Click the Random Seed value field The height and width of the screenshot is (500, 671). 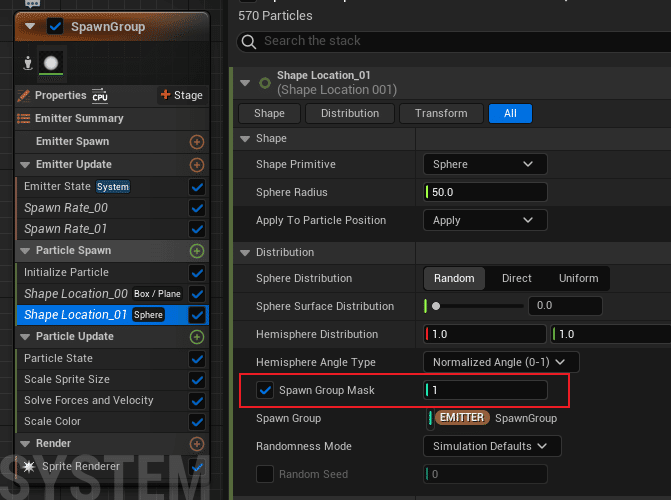pyautogui.click(x=485, y=474)
